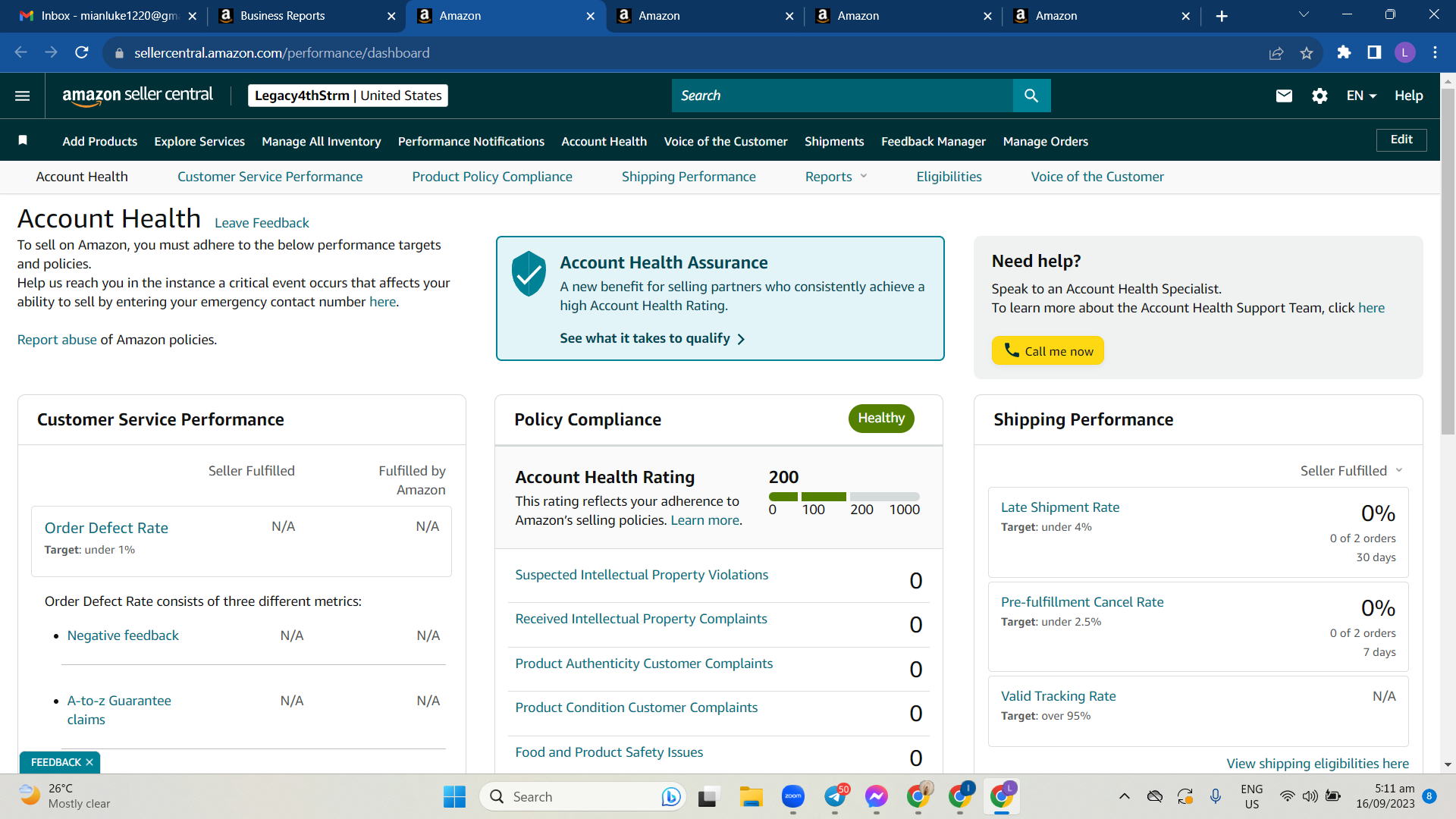The height and width of the screenshot is (819, 1456).
Task: Open File Explorer from the taskbar
Action: (751, 796)
